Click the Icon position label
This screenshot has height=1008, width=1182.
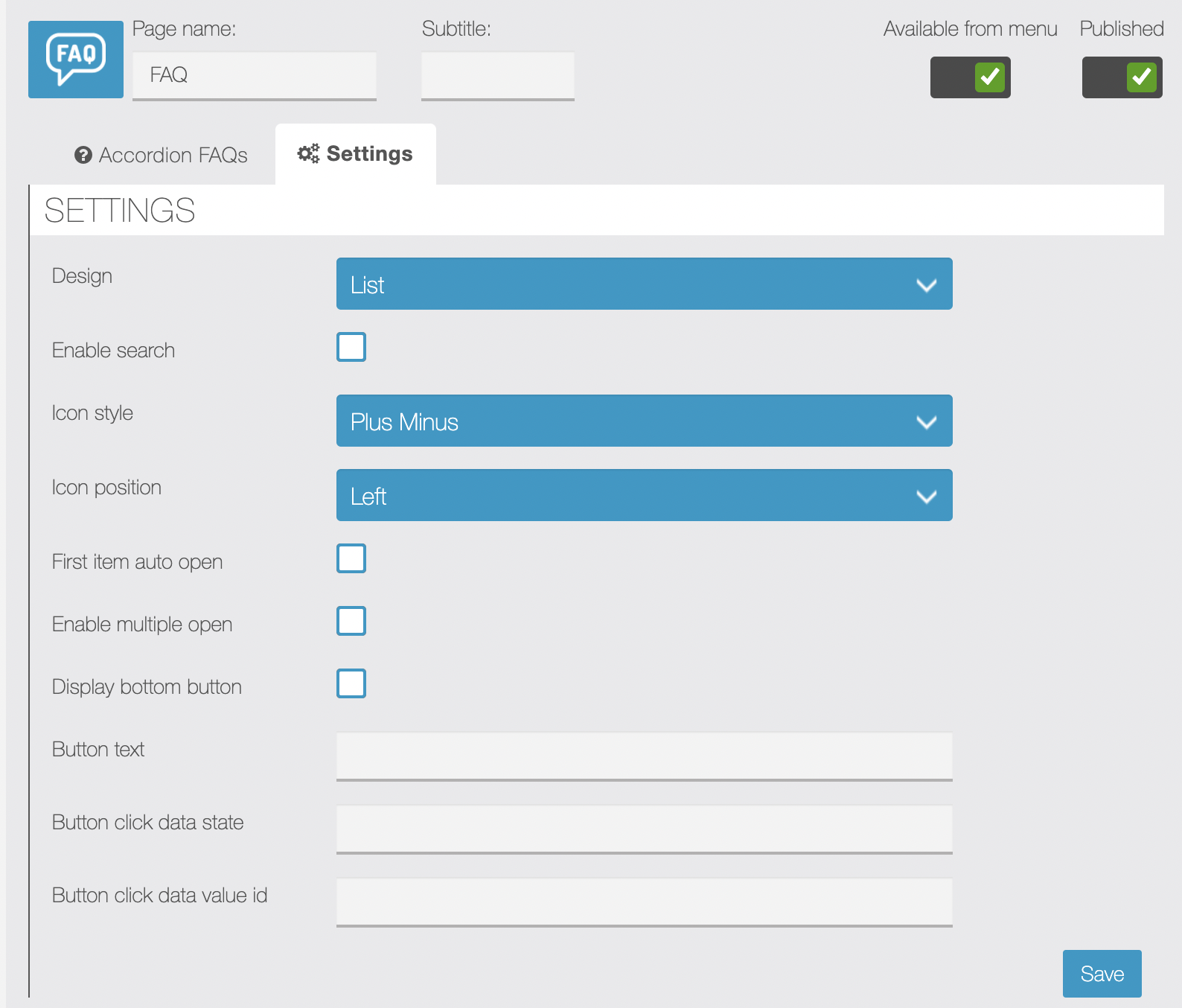107,488
